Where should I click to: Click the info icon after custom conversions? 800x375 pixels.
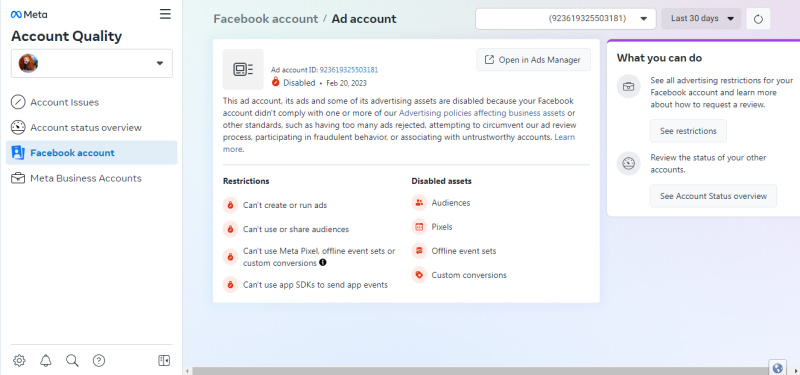coord(322,263)
